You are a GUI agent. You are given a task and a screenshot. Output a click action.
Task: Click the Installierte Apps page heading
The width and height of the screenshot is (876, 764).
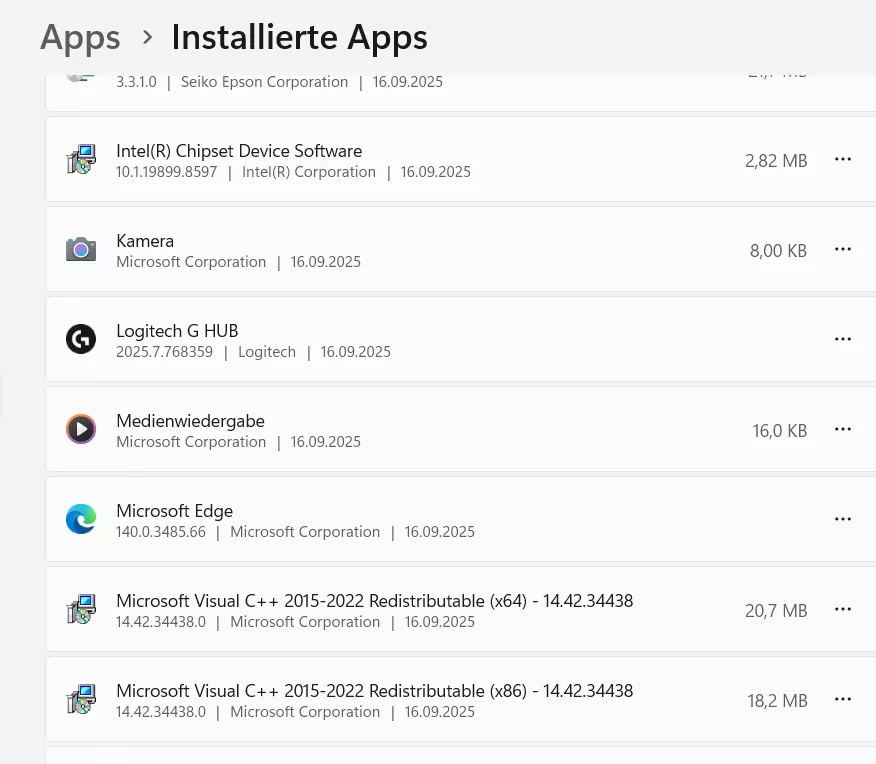299,38
